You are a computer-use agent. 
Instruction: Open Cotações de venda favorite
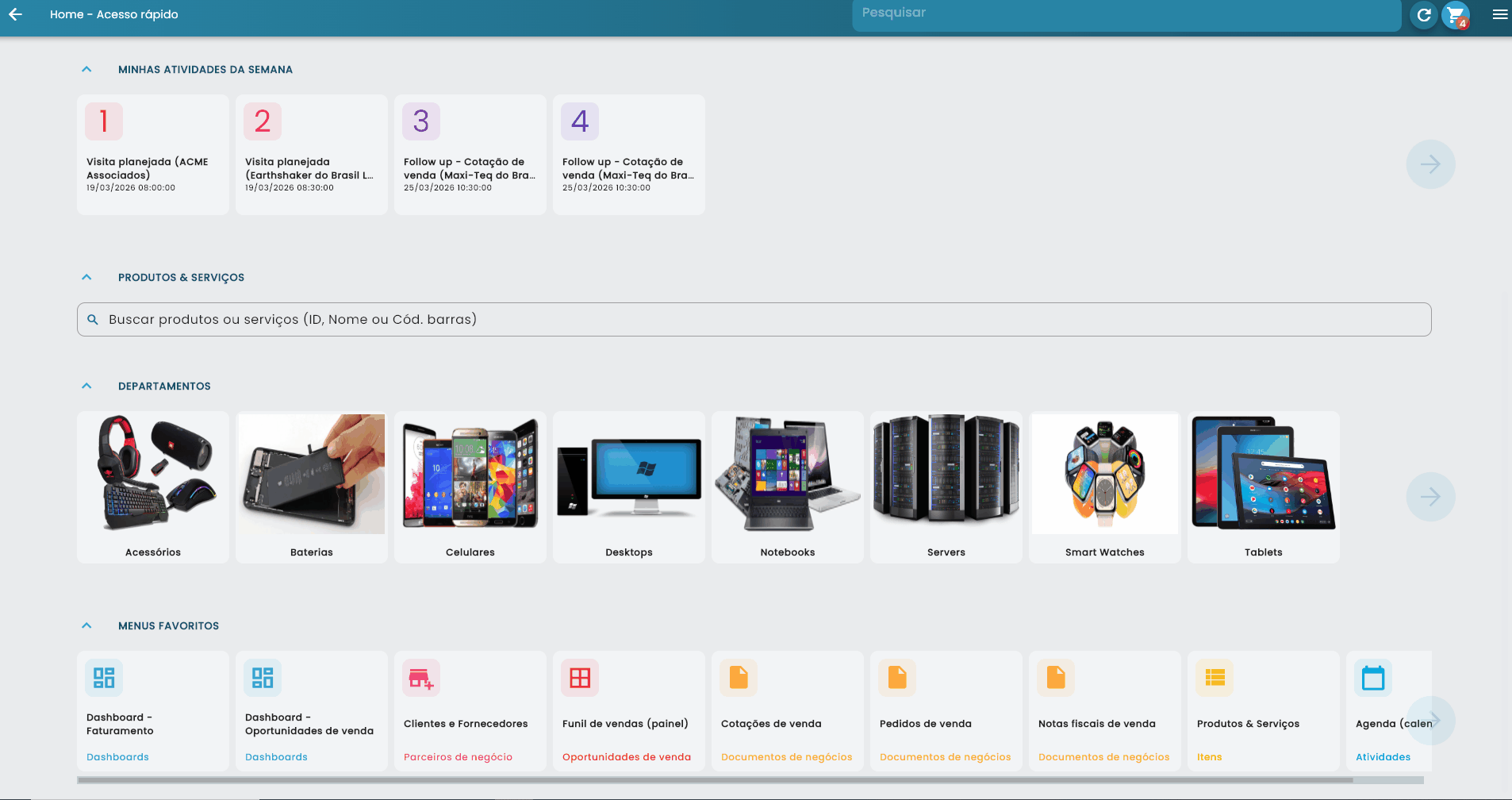pos(788,711)
